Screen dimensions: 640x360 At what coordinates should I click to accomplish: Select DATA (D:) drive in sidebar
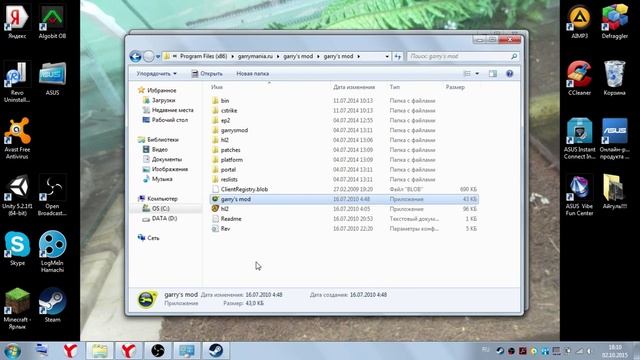[160, 218]
